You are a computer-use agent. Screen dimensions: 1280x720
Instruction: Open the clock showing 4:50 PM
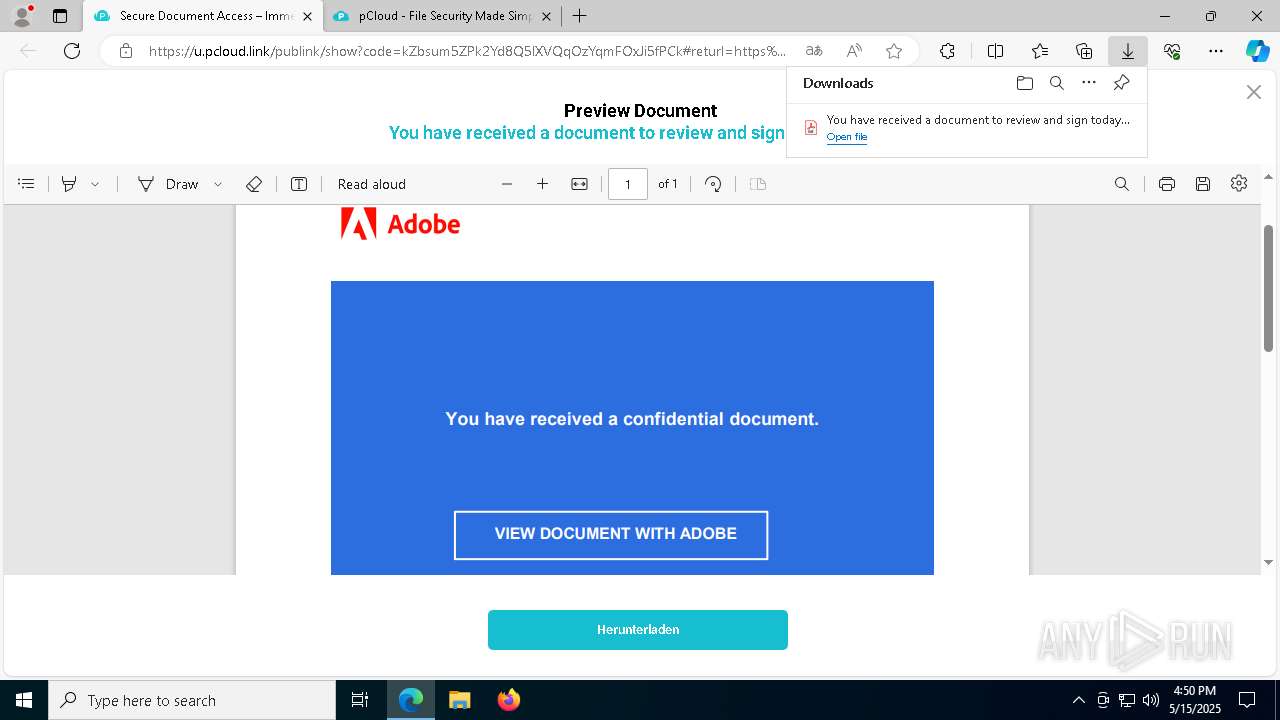pos(1195,700)
